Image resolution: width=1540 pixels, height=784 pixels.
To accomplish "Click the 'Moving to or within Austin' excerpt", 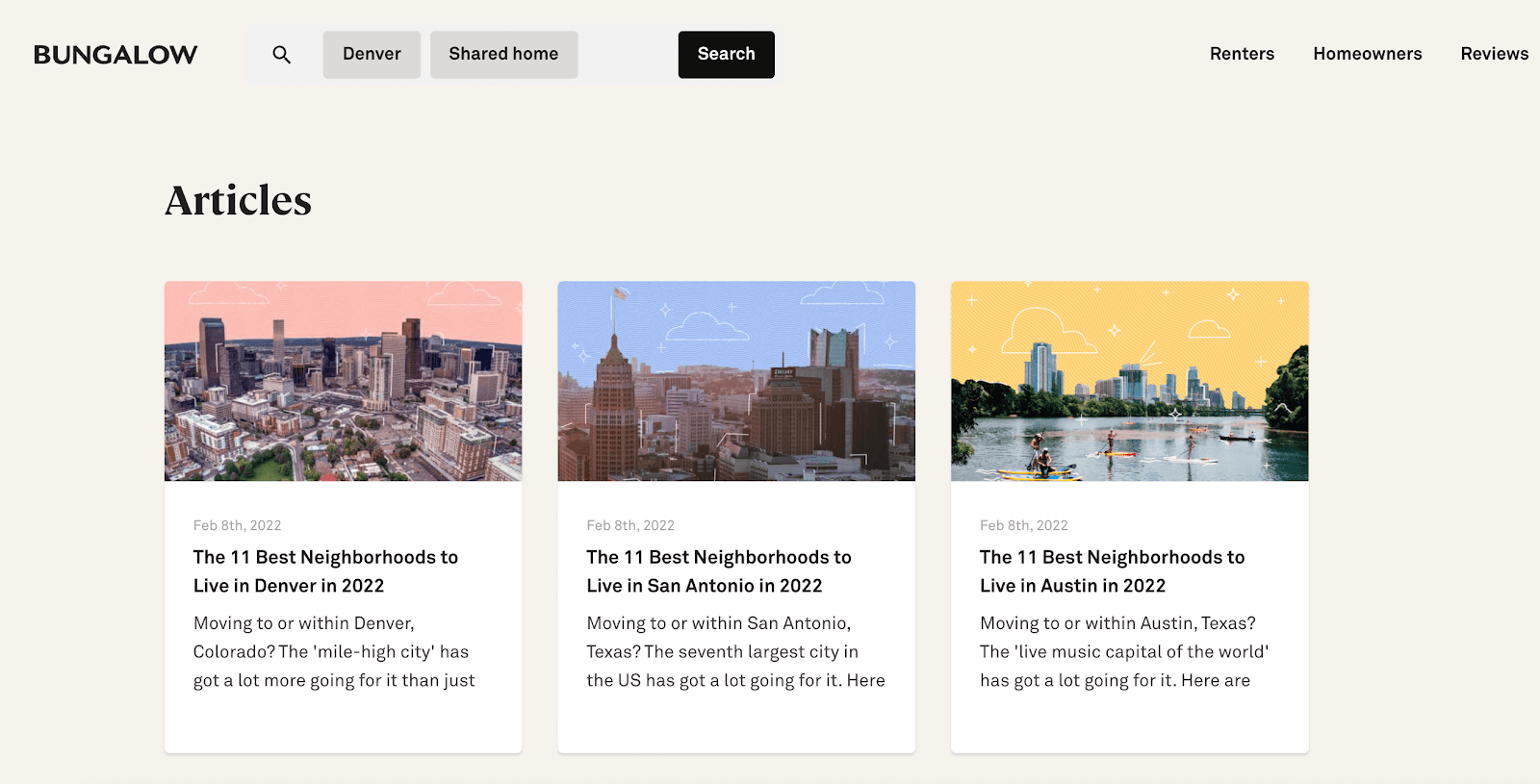I will point(1124,652).
